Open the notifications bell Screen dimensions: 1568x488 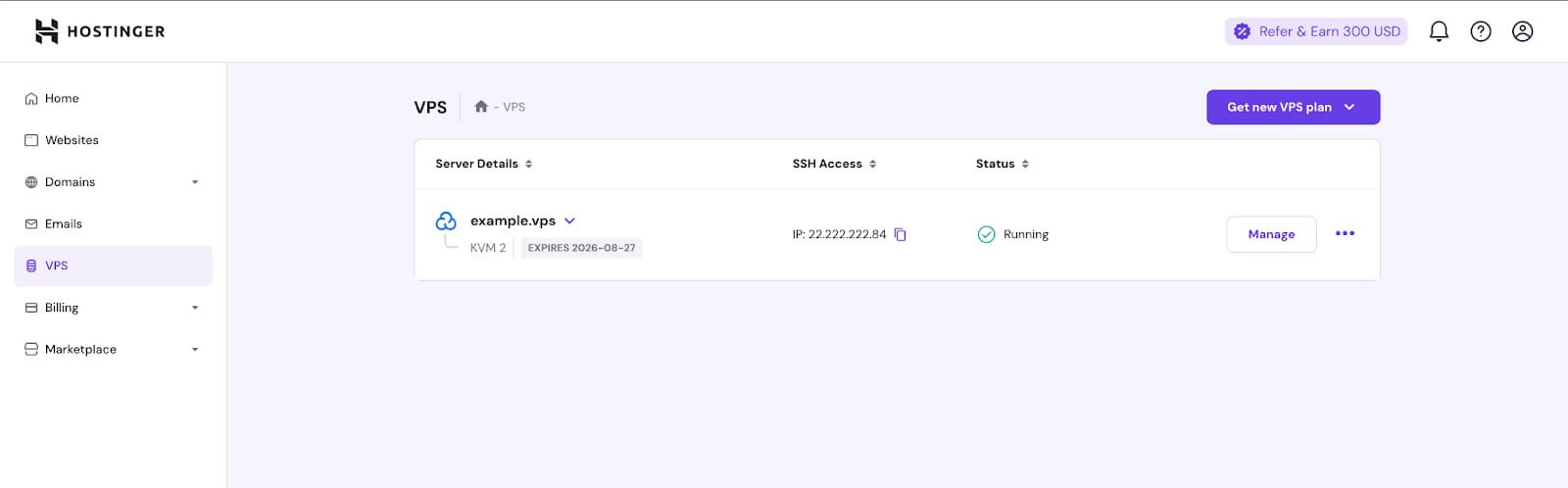point(1439,31)
